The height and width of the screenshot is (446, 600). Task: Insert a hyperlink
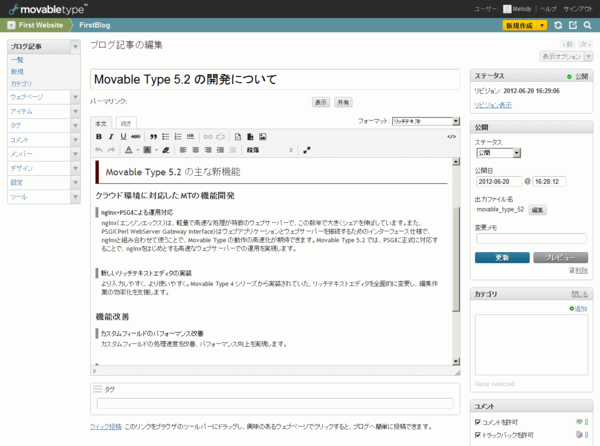coord(208,137)
